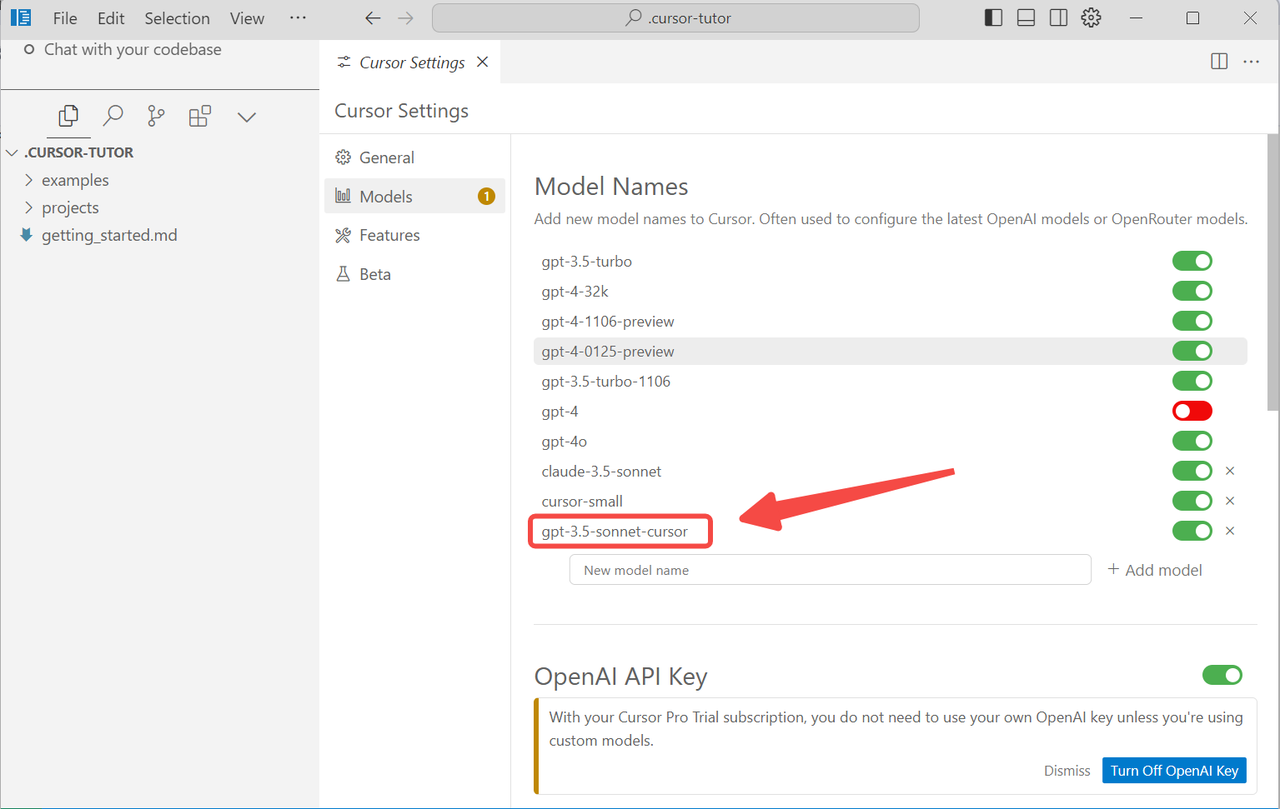Image resolution: width=1280 pixels, height=809 pixels.
Task: Toggle gpt-3.5-sonnet-cursor model switch
Action: pos(1192,531)
